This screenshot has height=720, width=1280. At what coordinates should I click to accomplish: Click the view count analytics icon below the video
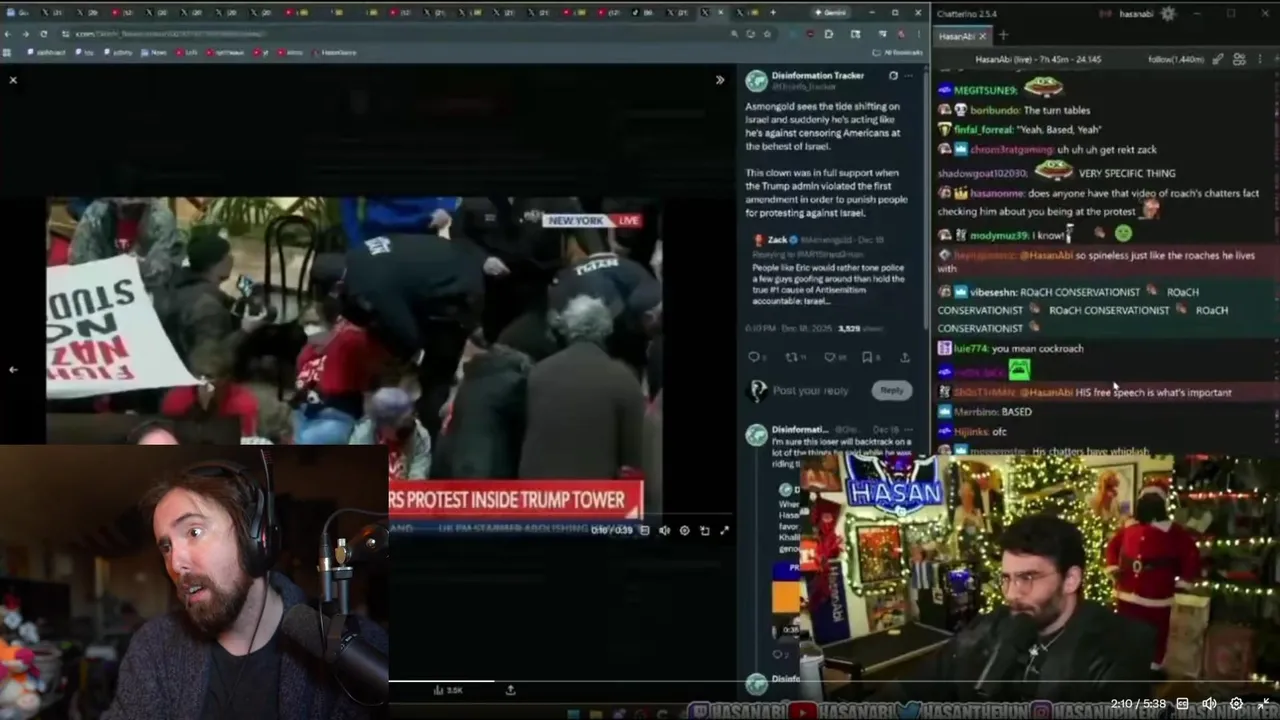(x=448, y=690)
